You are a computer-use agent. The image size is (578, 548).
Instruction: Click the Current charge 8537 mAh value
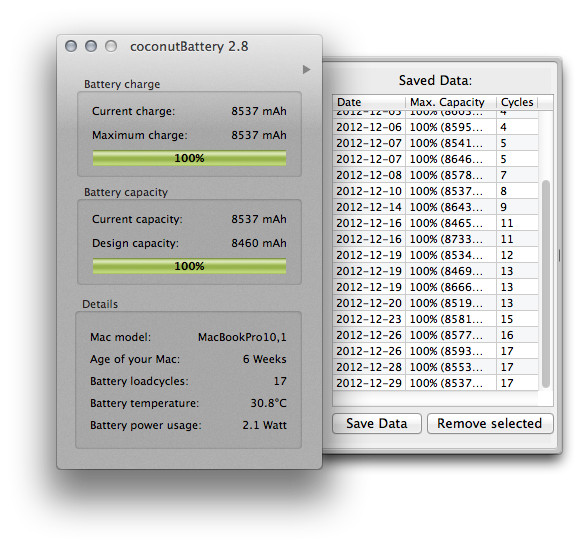click(x=259, y=111)
